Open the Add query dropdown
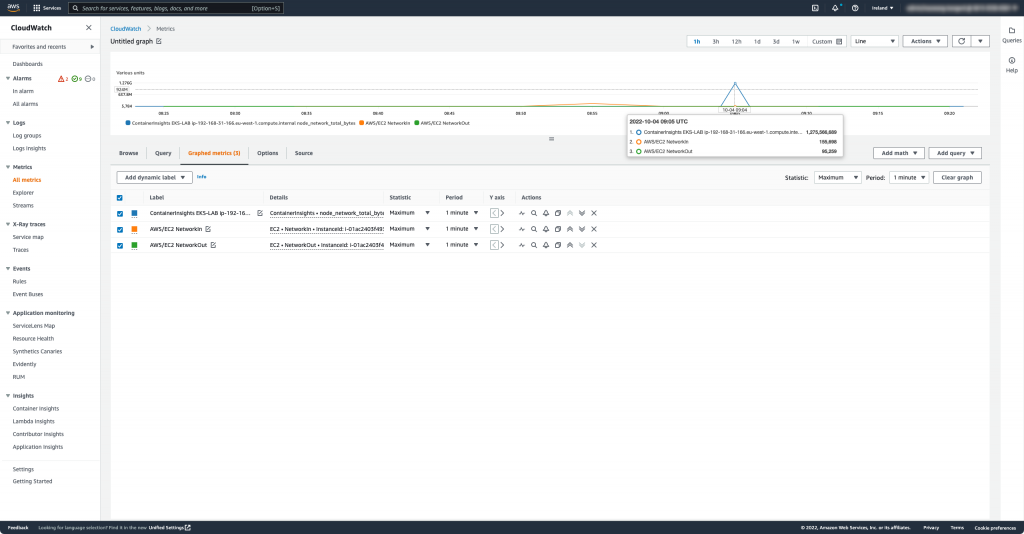This screenshot has height=534, width=1024. click(955, 153)
